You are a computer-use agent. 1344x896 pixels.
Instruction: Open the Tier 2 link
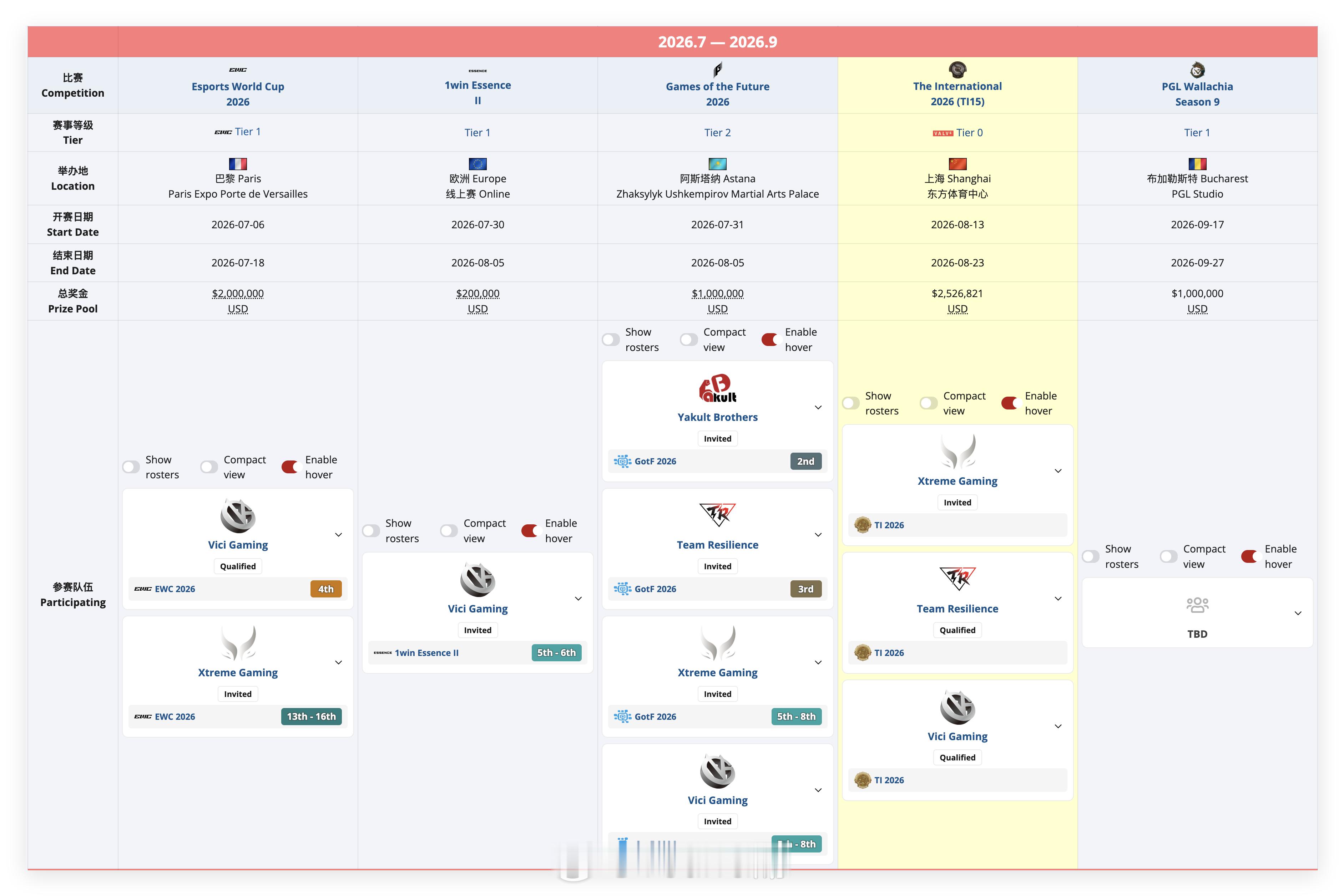717,133
